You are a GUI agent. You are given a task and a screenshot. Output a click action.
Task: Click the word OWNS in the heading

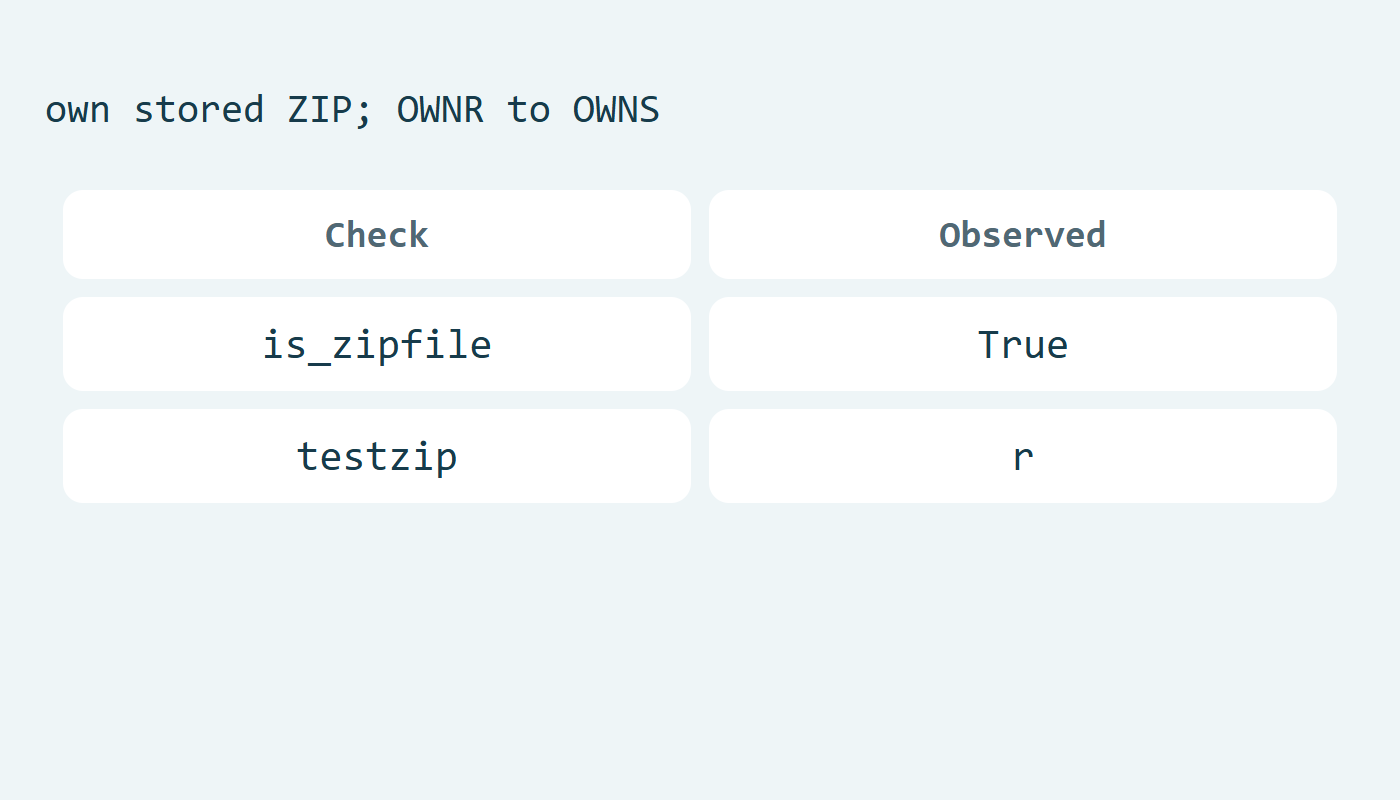616,109
